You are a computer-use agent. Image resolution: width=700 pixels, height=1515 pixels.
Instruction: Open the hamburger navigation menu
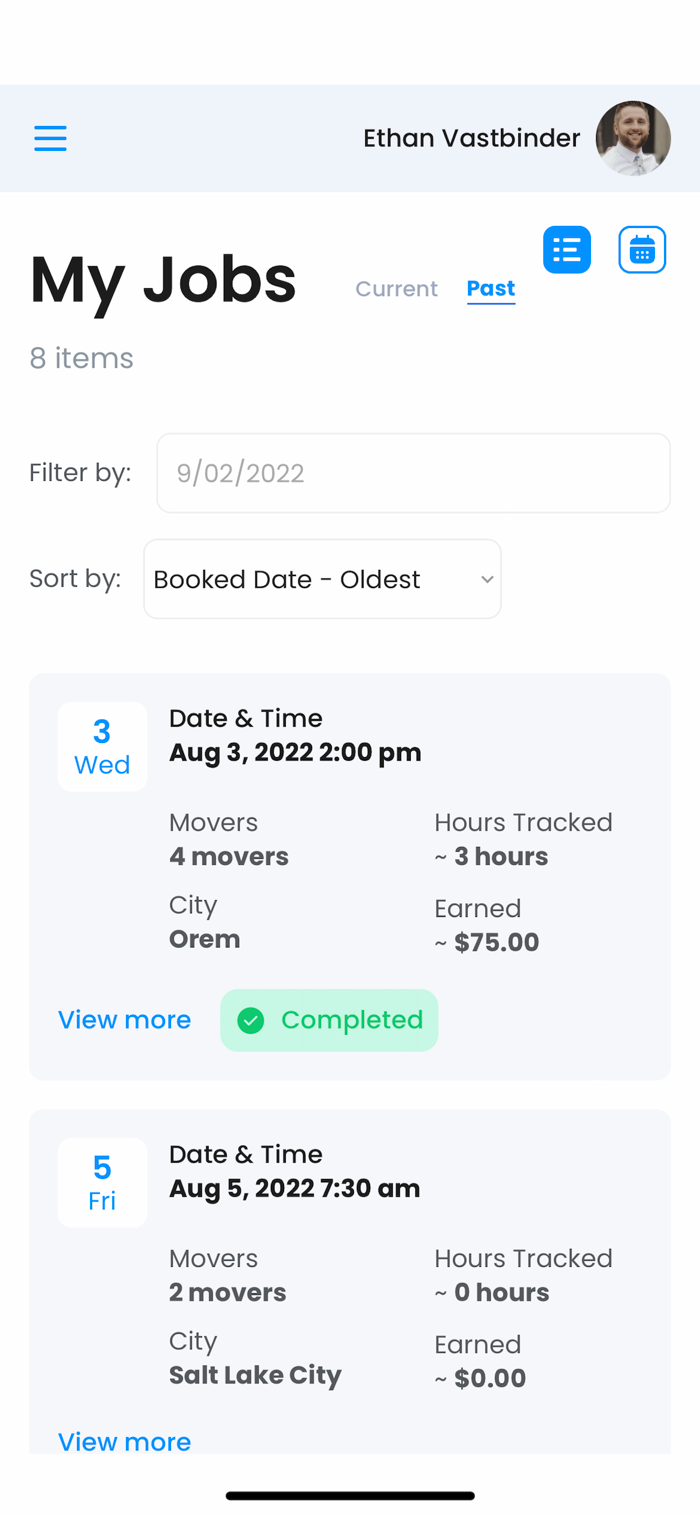tap(50, 138)
